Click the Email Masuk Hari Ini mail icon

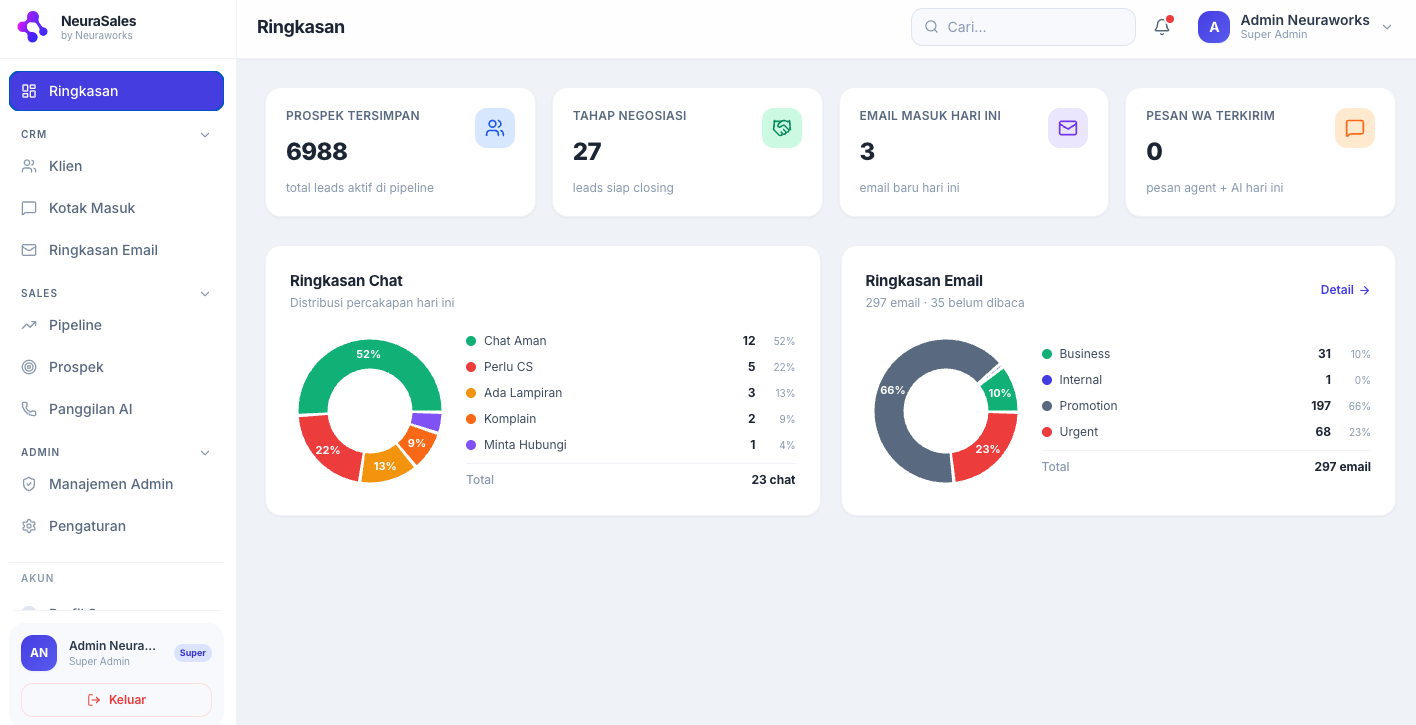point(1068,128)
